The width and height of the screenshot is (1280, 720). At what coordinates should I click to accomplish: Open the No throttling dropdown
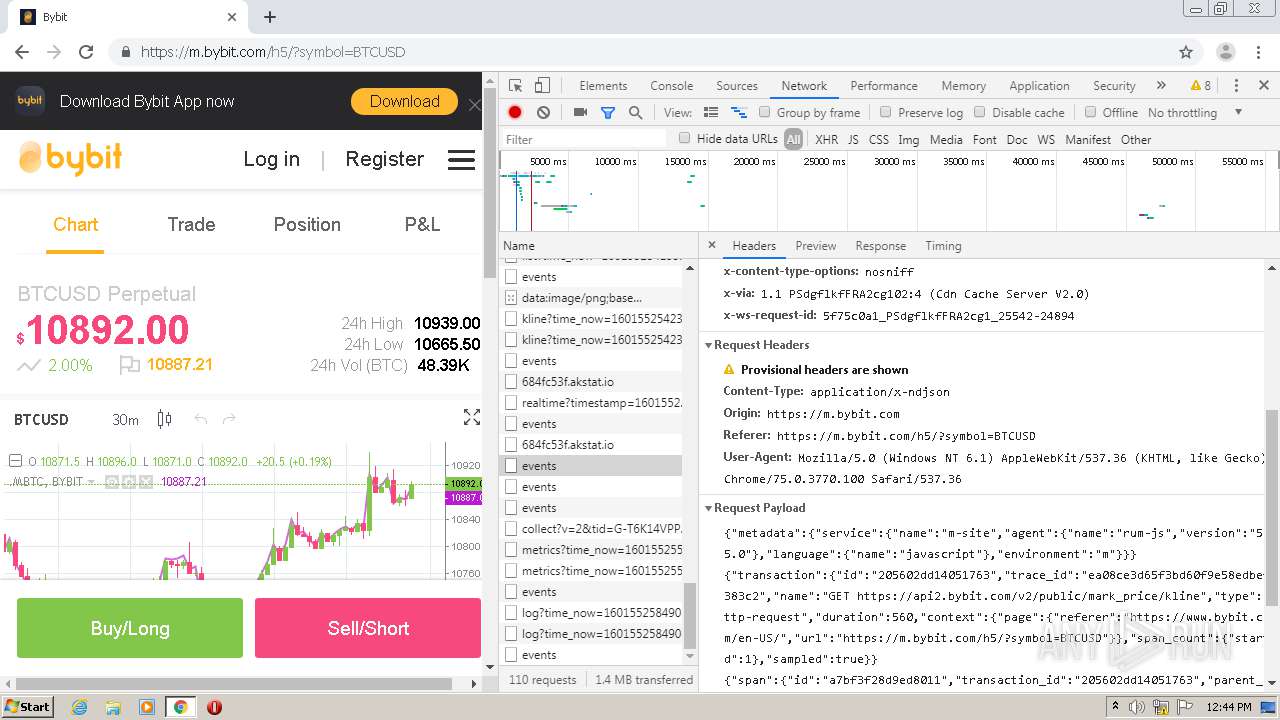pos(1195,113)
